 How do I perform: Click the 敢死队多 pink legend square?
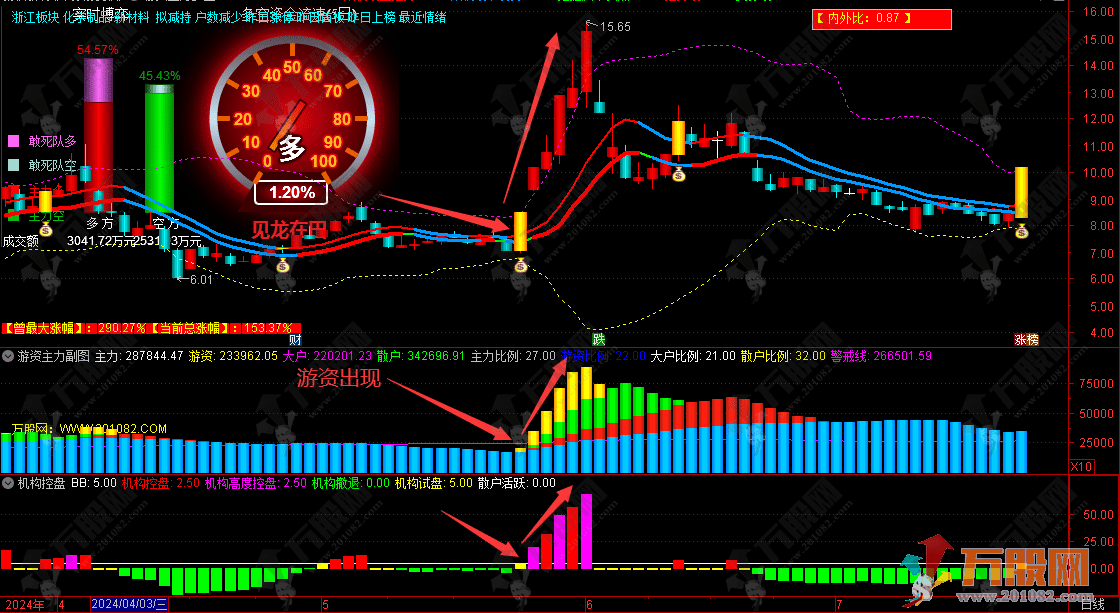click(x=12, y=141)
